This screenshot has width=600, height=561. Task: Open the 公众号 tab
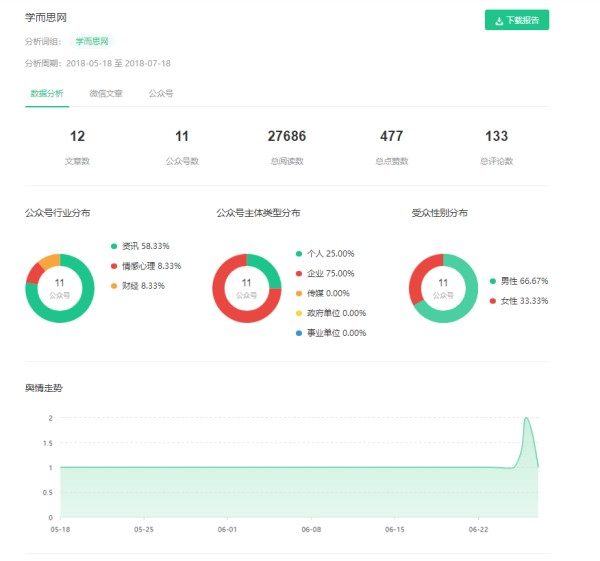(x=161, y=93)
